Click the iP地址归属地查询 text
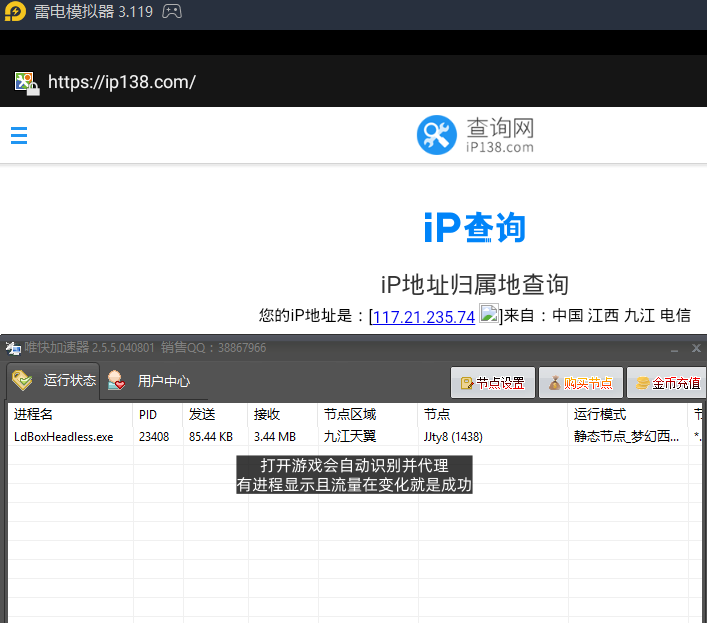707x623 pixels. pos(475,285)
